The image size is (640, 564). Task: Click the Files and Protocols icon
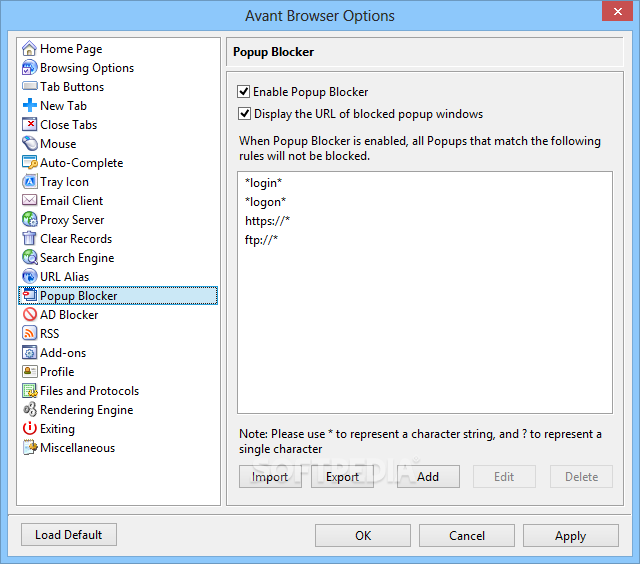tap(29, 391)
